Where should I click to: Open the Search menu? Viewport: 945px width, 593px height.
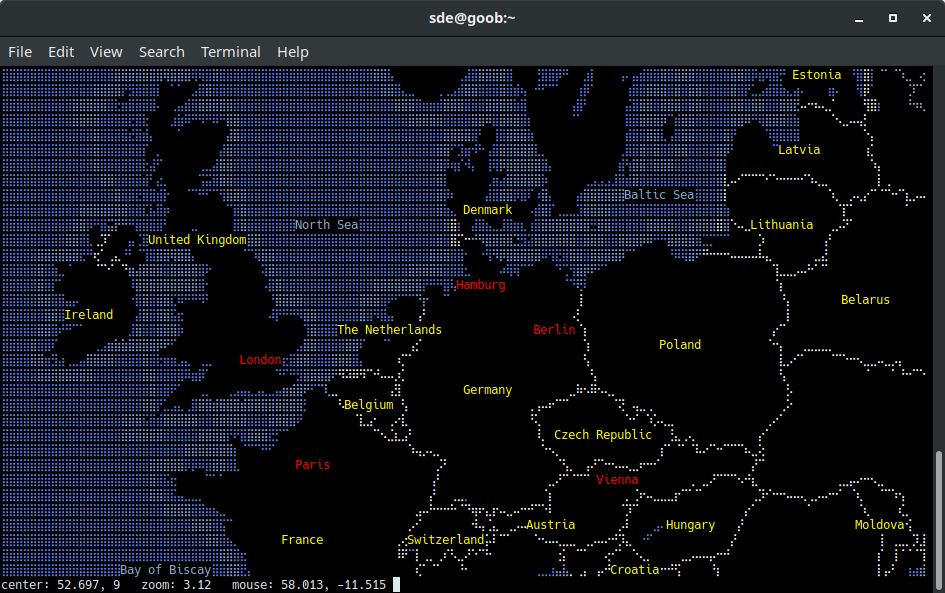coord(161,51)
